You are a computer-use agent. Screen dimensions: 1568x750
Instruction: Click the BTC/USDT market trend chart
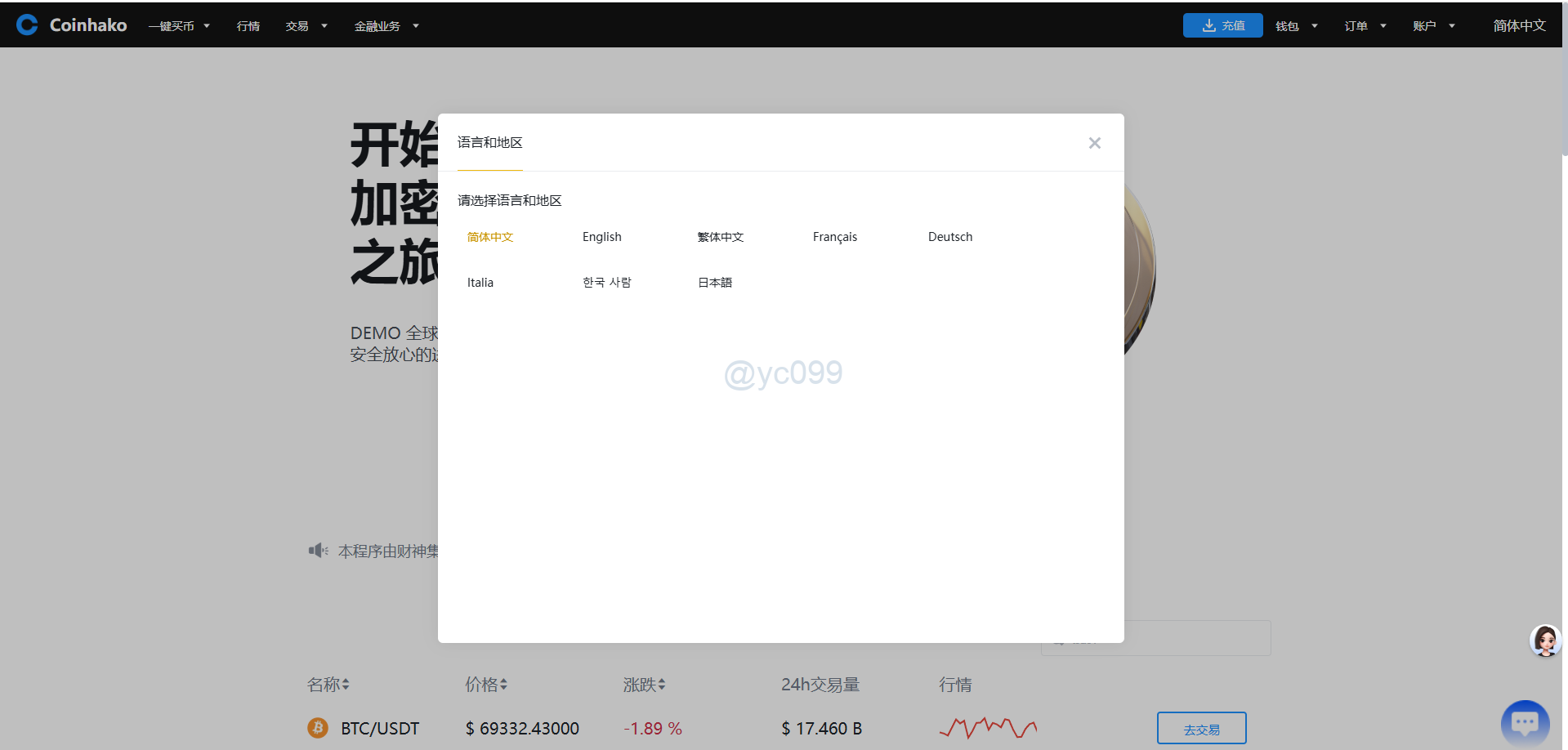[988, 727]
